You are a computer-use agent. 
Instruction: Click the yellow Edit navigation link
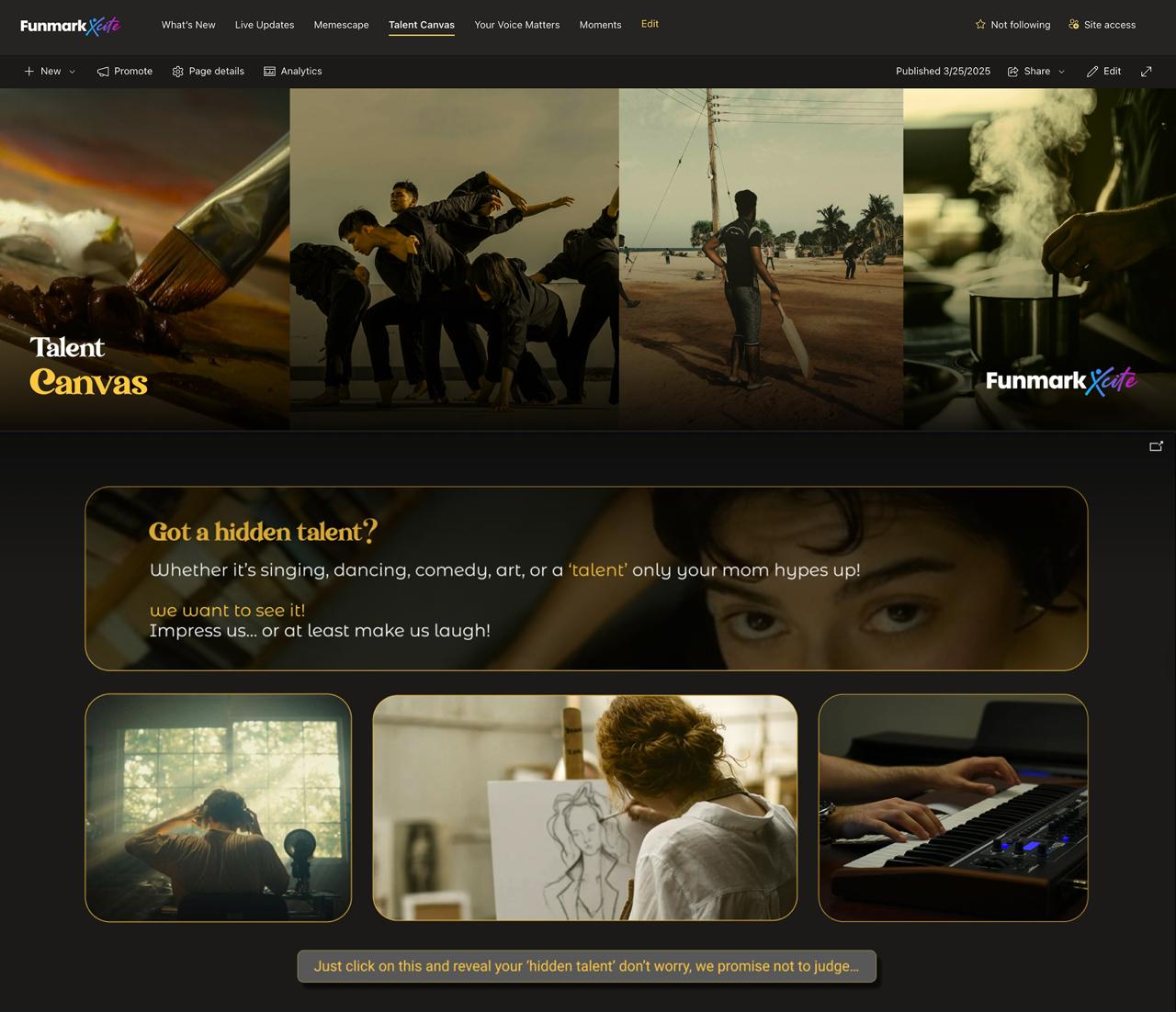pyautogui.click(x=650, y=24)
